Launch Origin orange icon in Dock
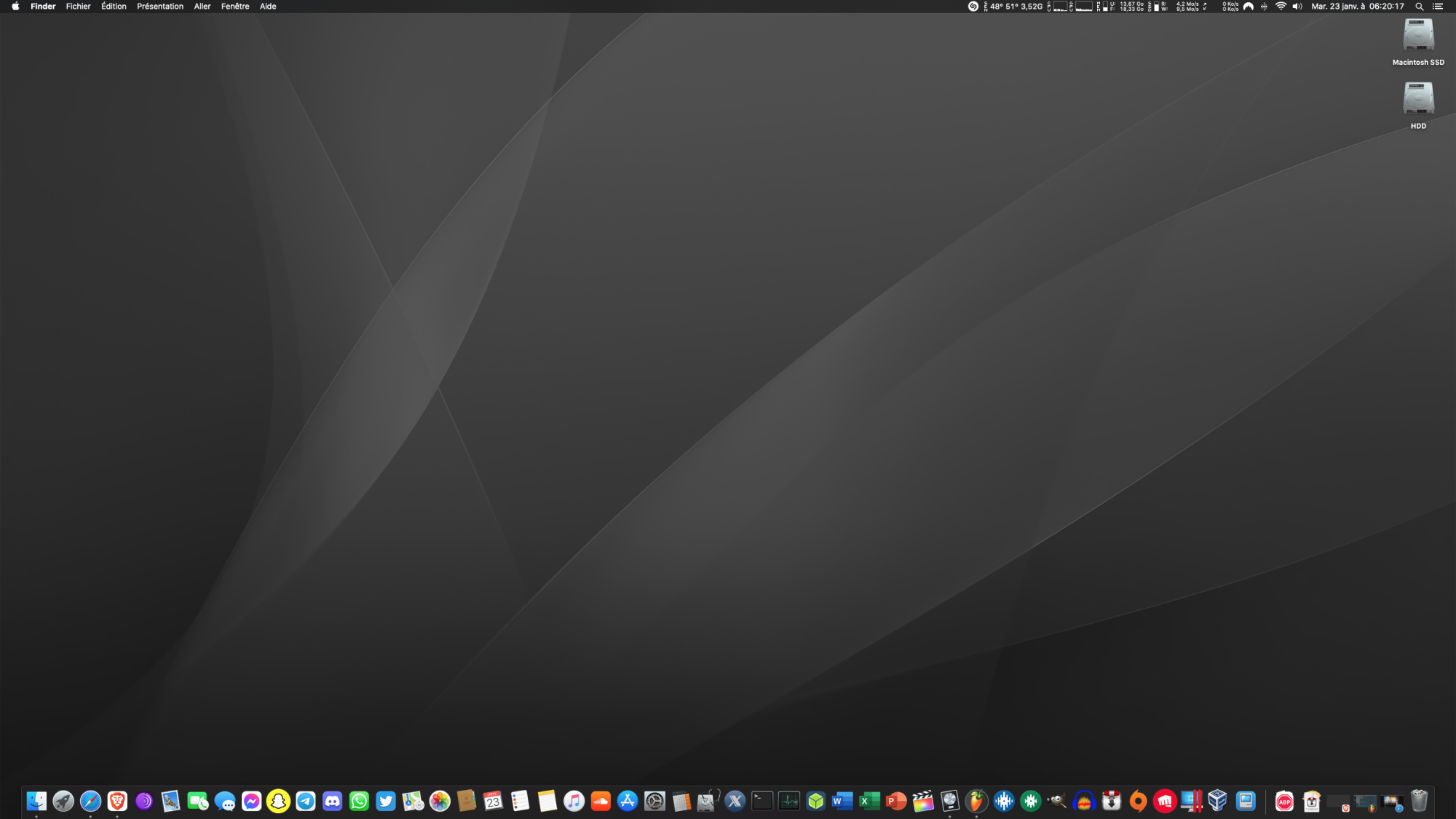This screenshot has height=819, width=1456. pos(1138,802)
